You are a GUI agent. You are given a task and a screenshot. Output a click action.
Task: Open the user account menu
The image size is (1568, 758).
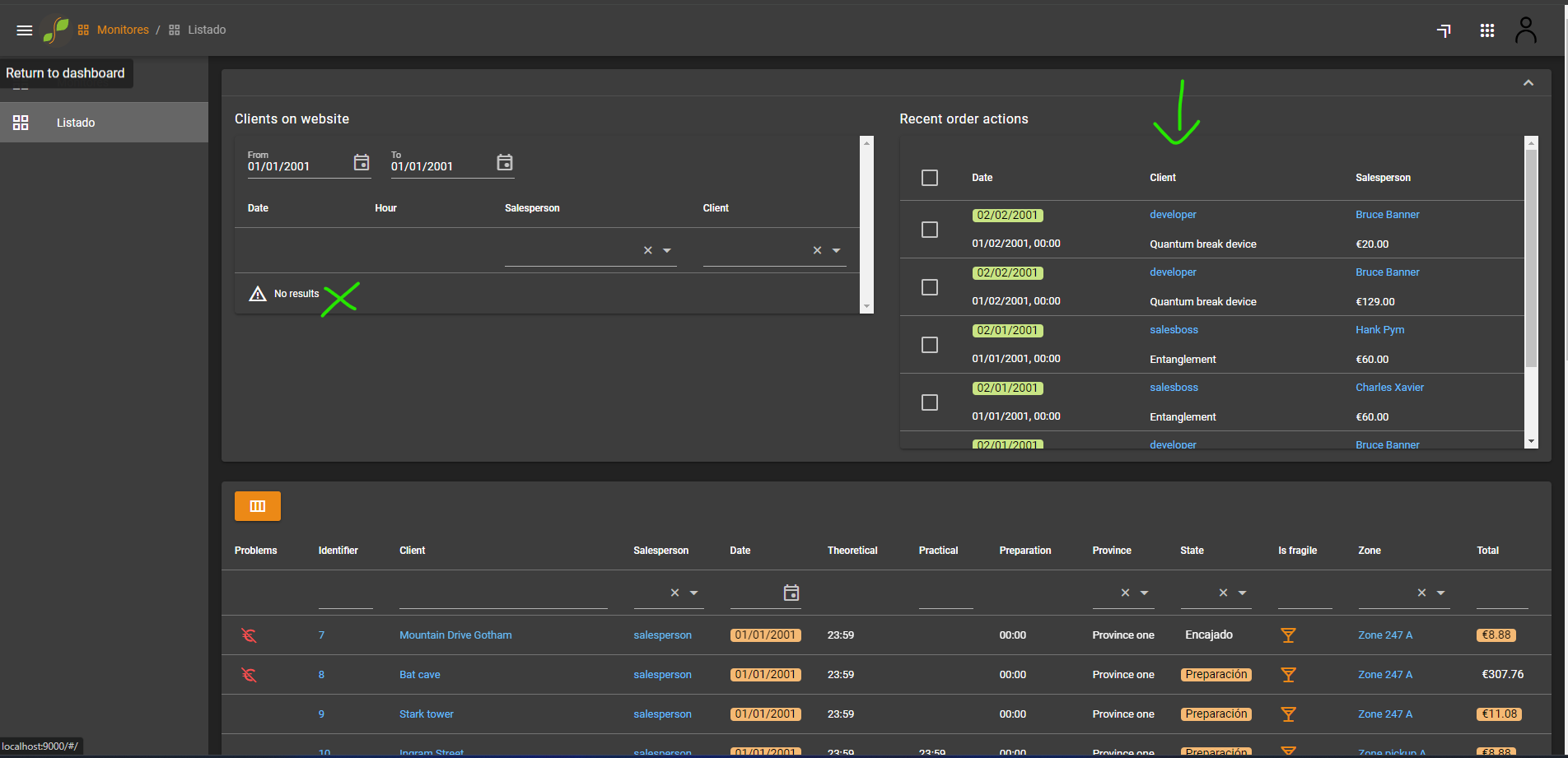tap(1526, 30)
